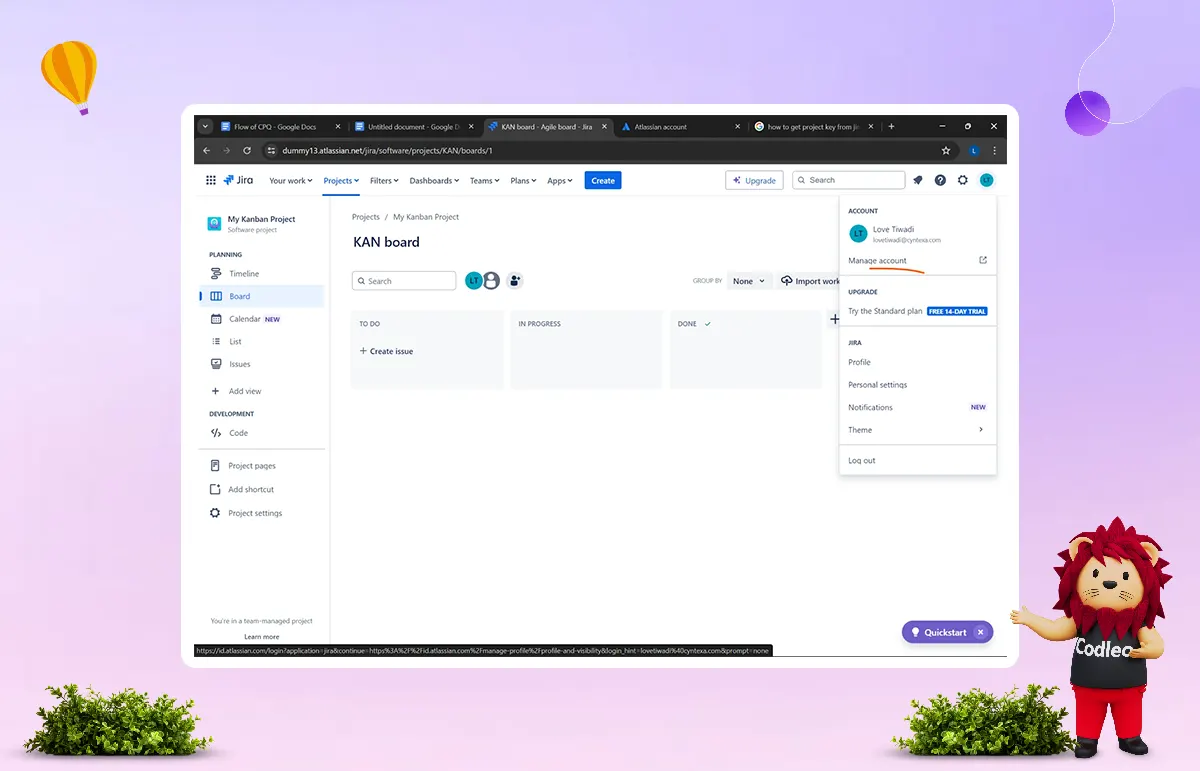Viewport: 1200px width, 771px height.
Task: Open the settings gear icon in the Jira header
Action: pos(963,180)
